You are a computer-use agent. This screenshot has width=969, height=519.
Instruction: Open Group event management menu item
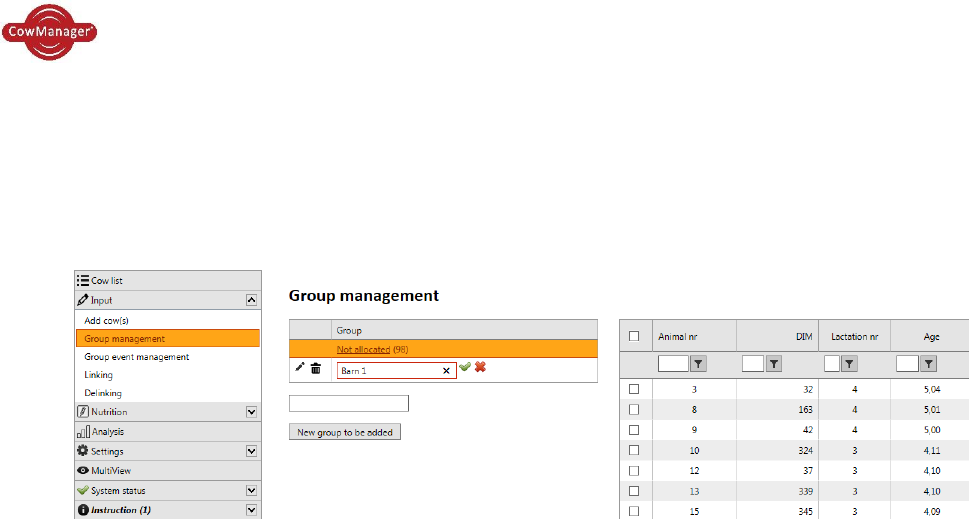pyautogui.click(x=137, y=357)
